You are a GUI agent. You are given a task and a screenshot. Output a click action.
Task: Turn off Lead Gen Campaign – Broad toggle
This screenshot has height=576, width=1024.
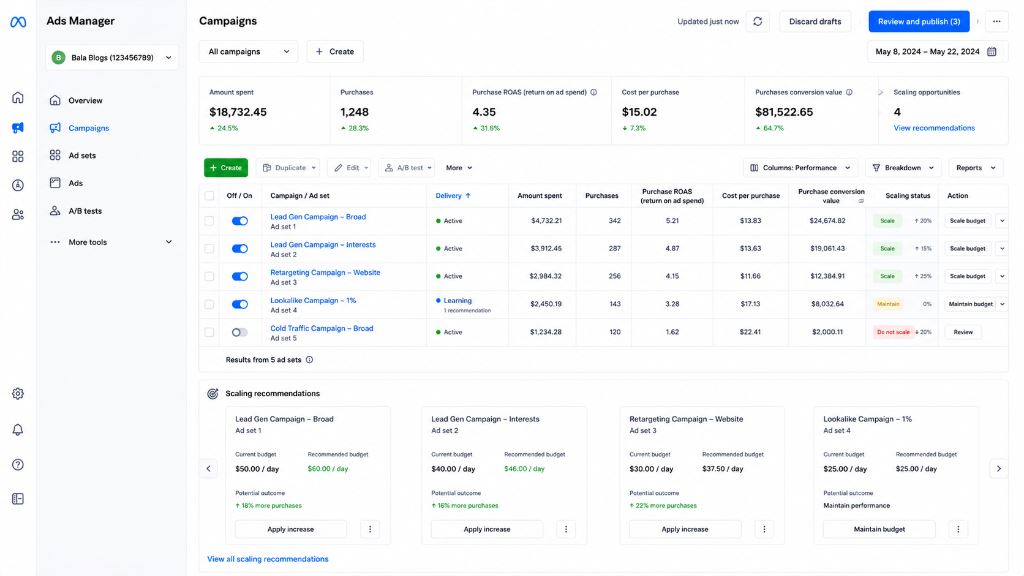tap(240, 221)
